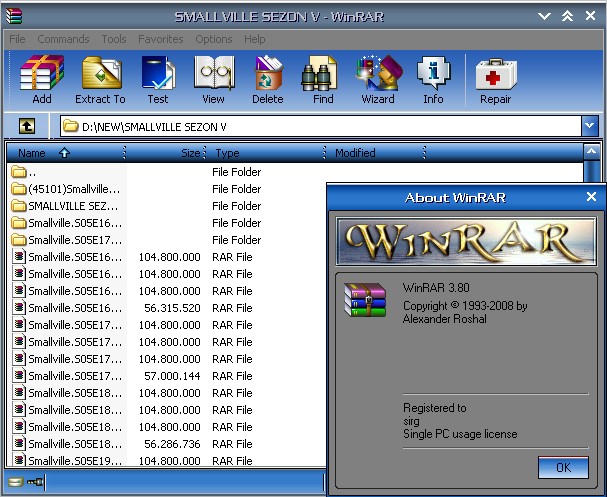Sort list by Name column header
The width and height of the screenshot is (607, 497).
tap(65, 153)
